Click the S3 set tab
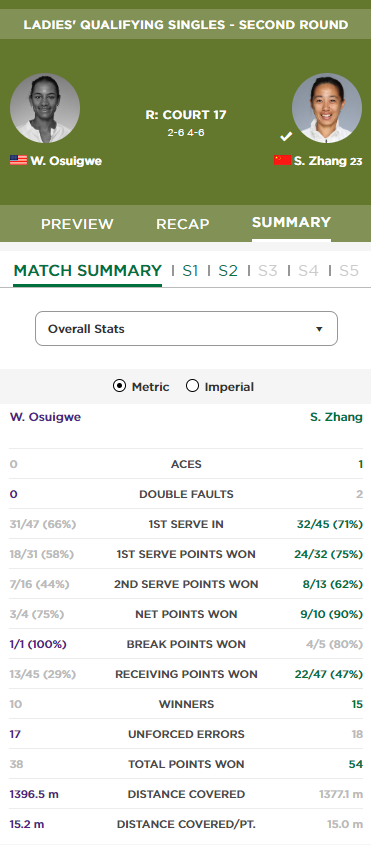The image size is (371, 846). click(267, 271)
